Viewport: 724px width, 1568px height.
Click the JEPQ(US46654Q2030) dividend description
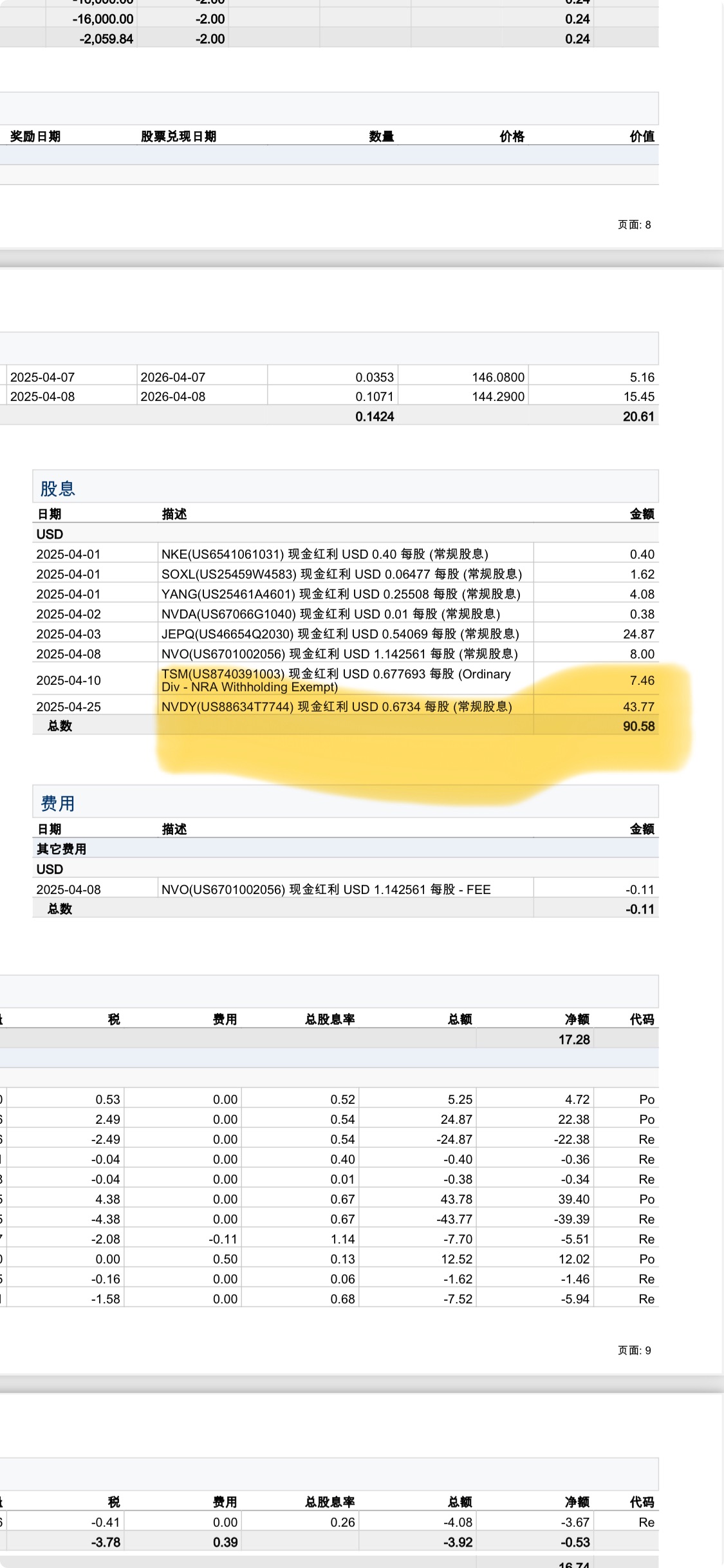pyautogui.click(x=340, y=634)
